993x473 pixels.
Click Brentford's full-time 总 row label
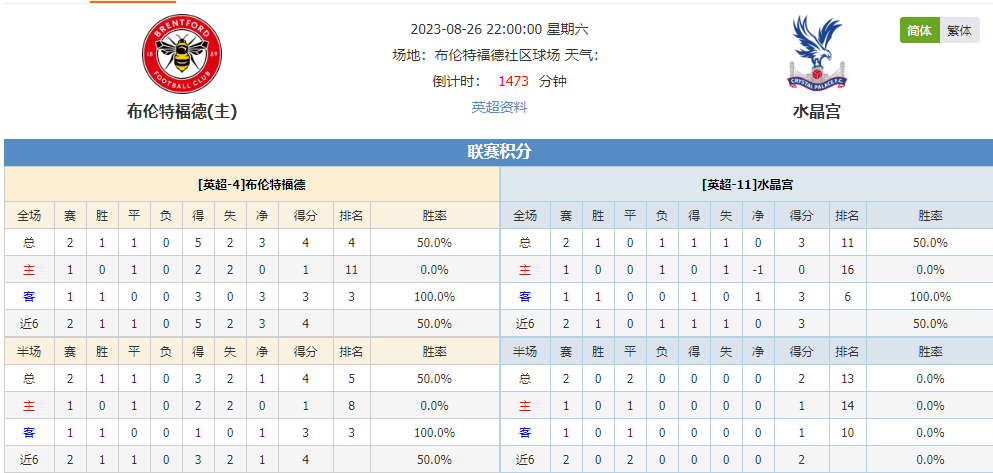pyautogui.click(x=29, y=243)
